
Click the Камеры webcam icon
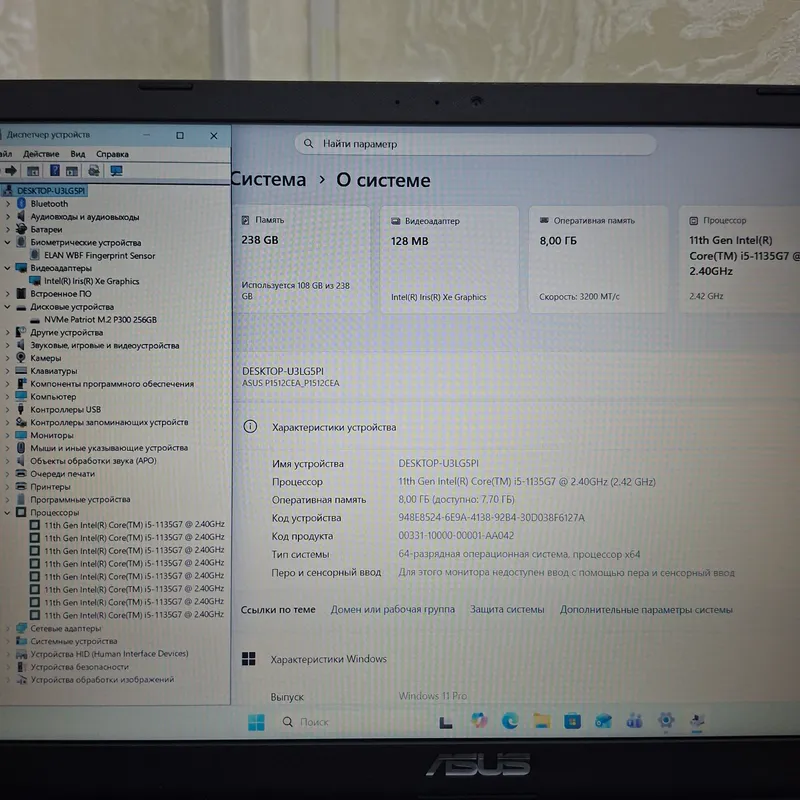21,357
